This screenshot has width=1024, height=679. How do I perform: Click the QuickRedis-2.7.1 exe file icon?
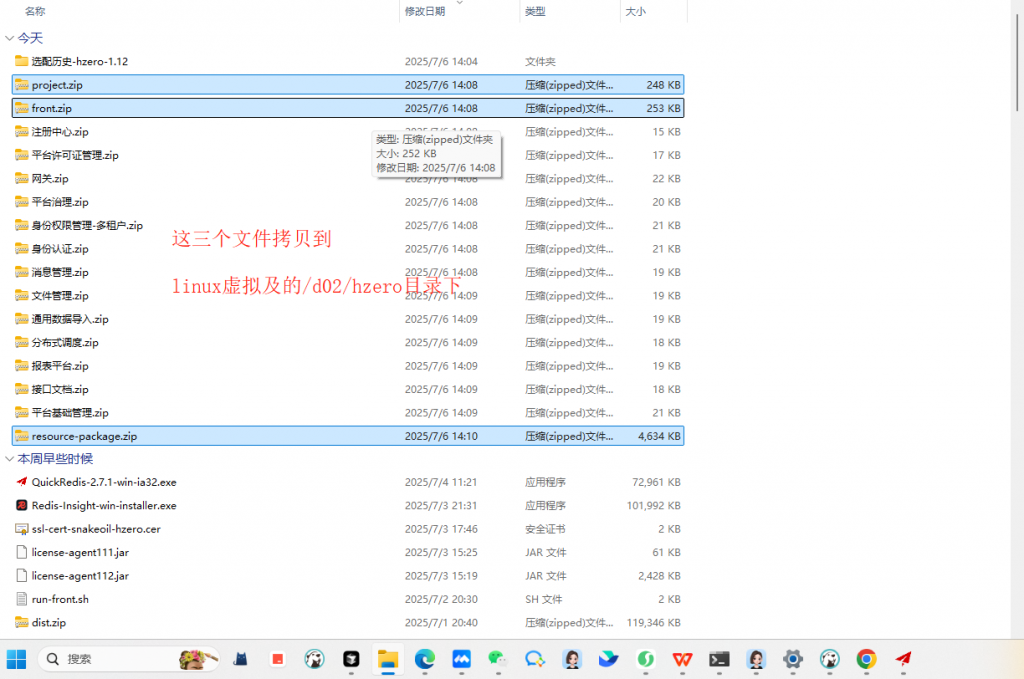click(x=22, y=482)
